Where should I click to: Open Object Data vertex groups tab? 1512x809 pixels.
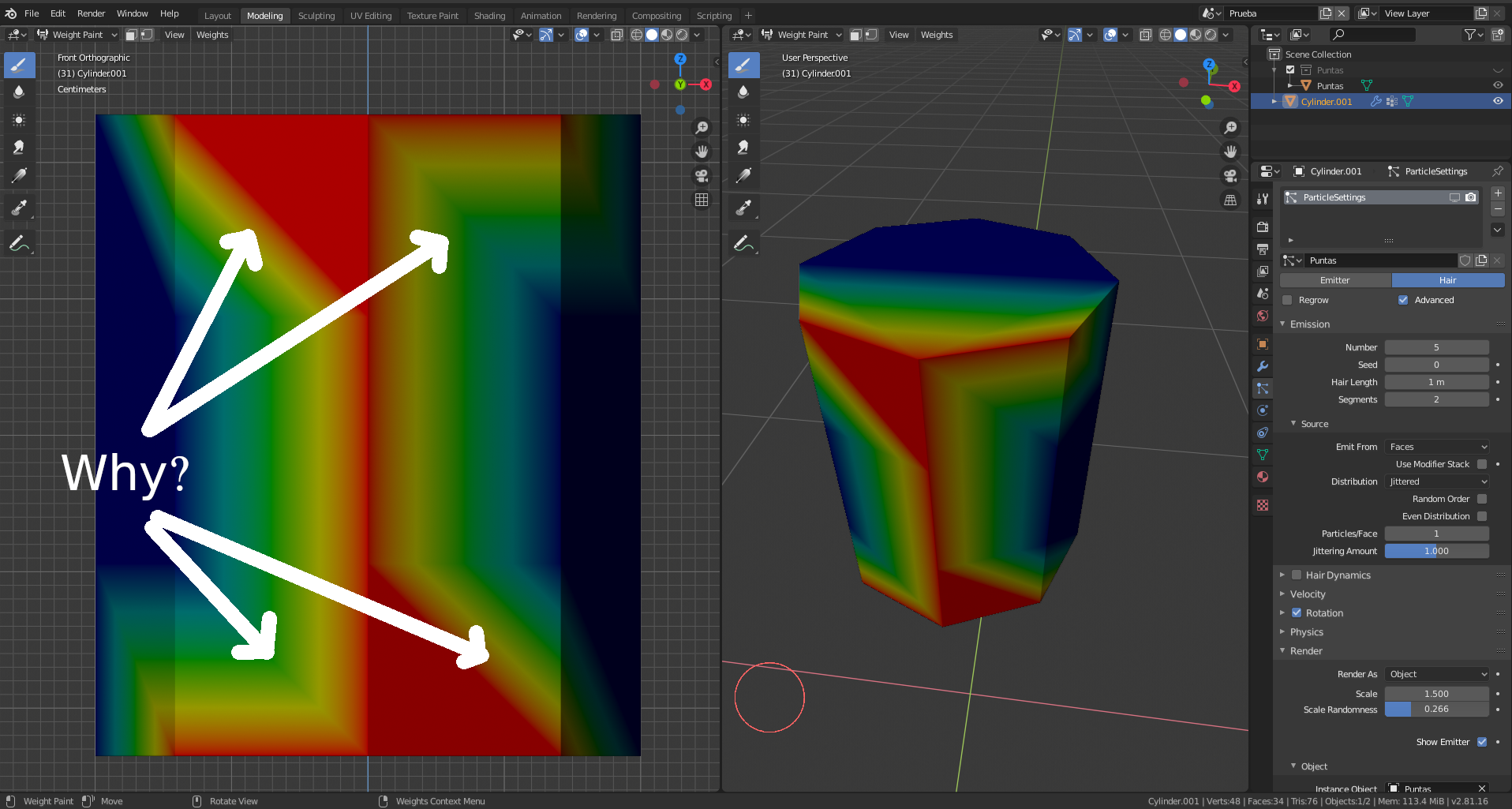click(1263, 455)
